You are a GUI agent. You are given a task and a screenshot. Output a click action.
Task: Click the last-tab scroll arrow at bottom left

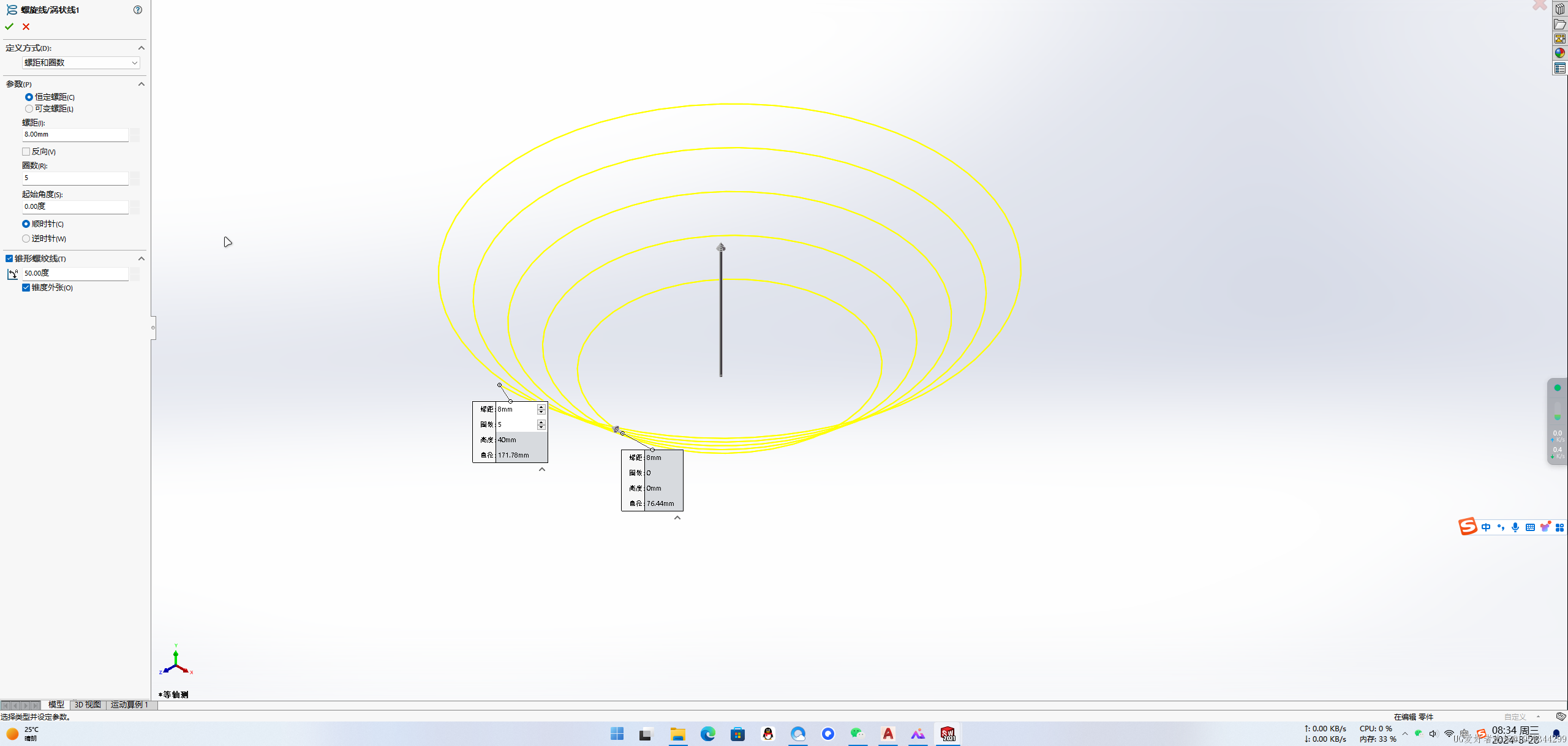pyautogui.click(x=36, y=706)
